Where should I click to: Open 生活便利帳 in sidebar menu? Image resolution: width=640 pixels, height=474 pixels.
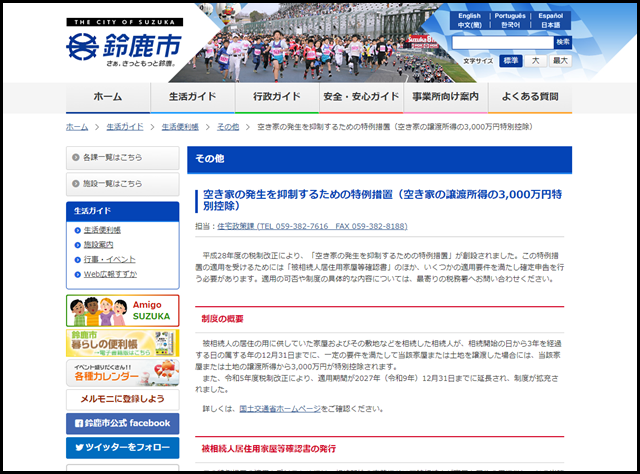(x=102, y=230)
